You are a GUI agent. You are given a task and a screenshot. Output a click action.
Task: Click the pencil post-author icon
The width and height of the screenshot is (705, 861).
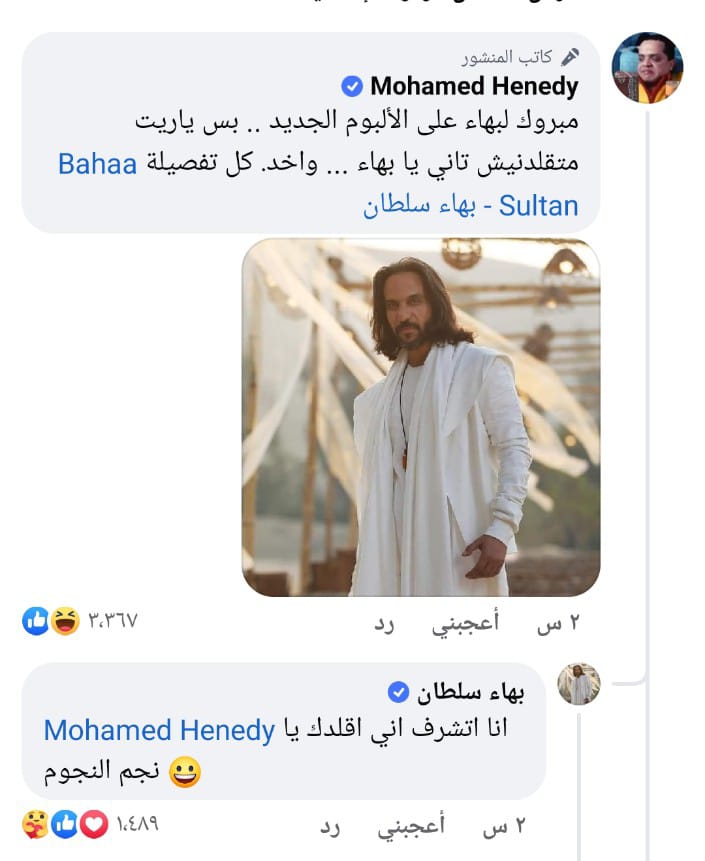tap(570, 56)
